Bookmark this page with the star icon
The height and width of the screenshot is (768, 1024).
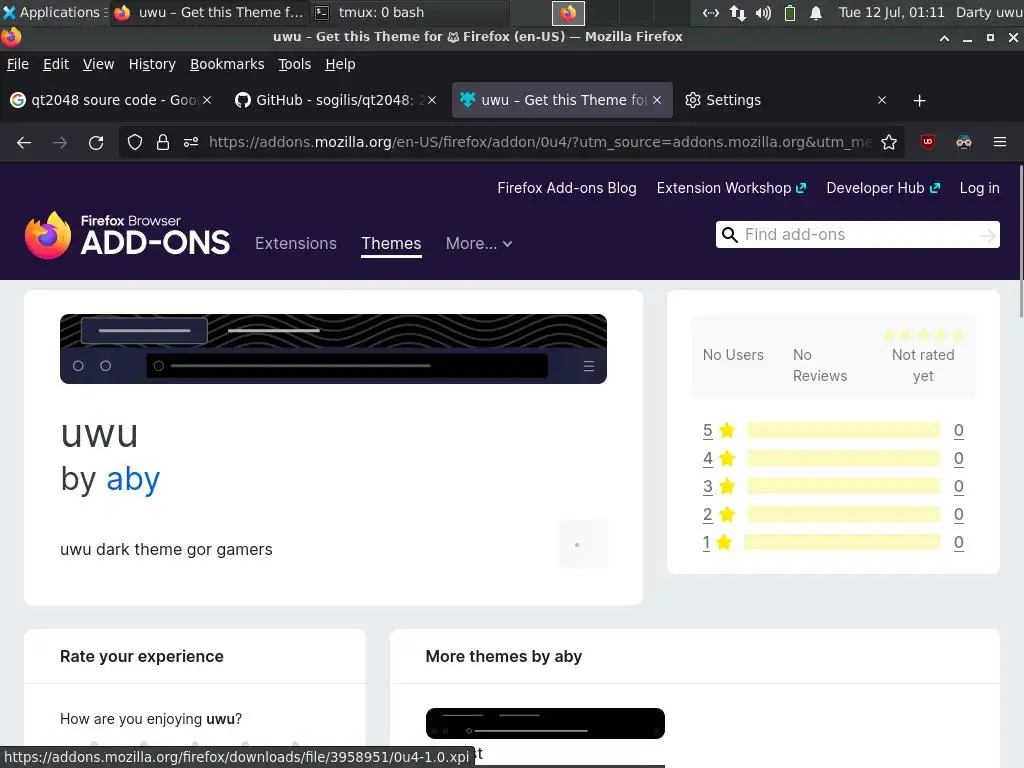[889, 142]
